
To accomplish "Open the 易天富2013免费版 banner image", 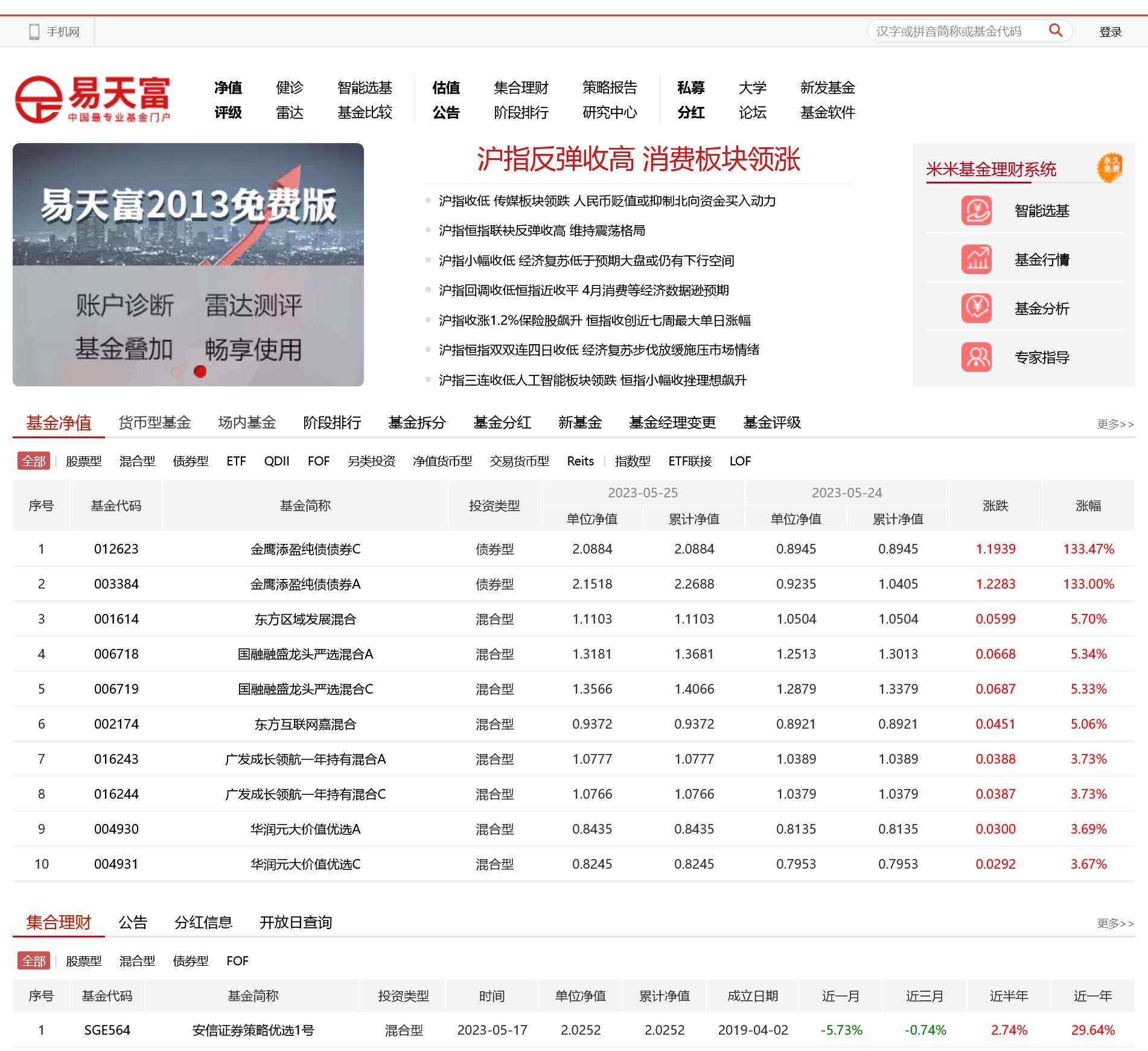I will tap(188, 264).
